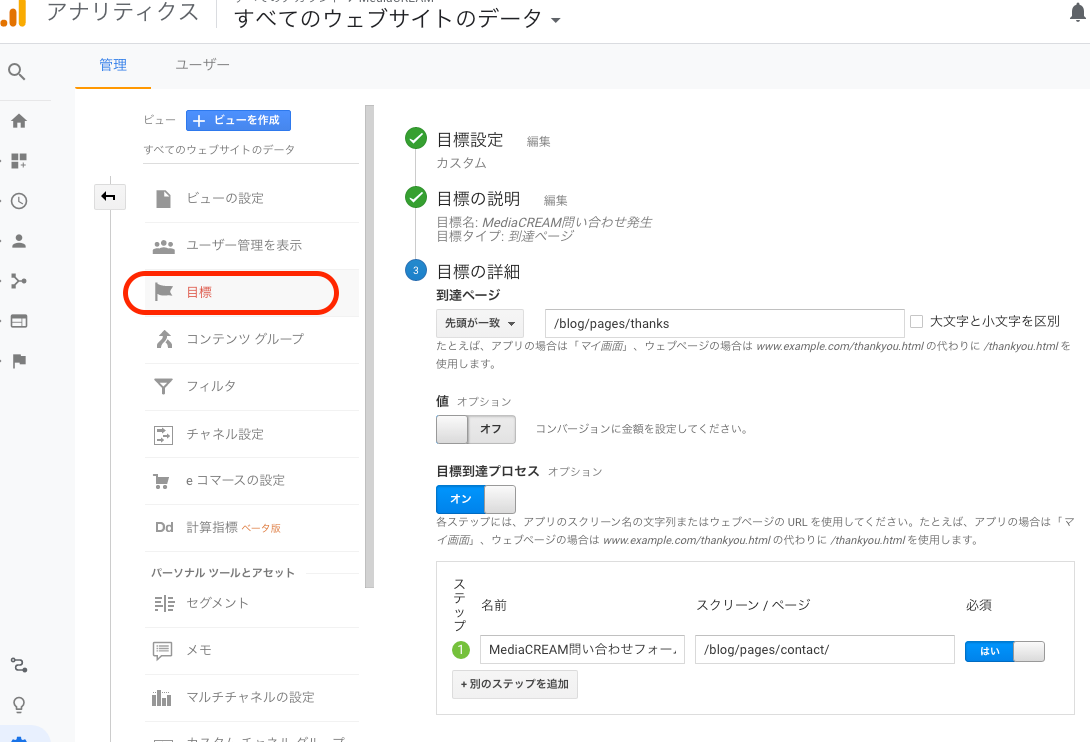
Task: Open the Attribution path icon near sidebar bottom
Action: (19, 665)
